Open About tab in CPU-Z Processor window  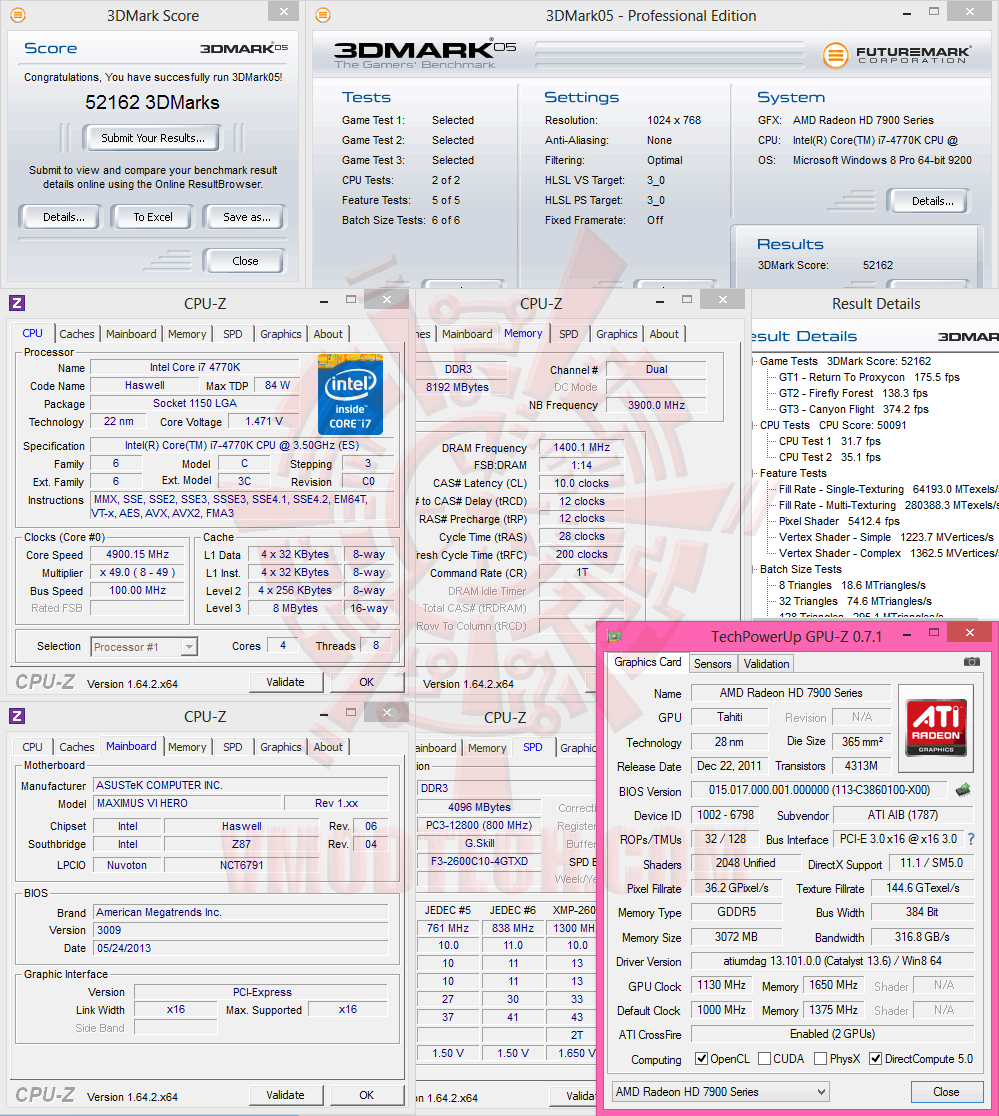[328, 334]
